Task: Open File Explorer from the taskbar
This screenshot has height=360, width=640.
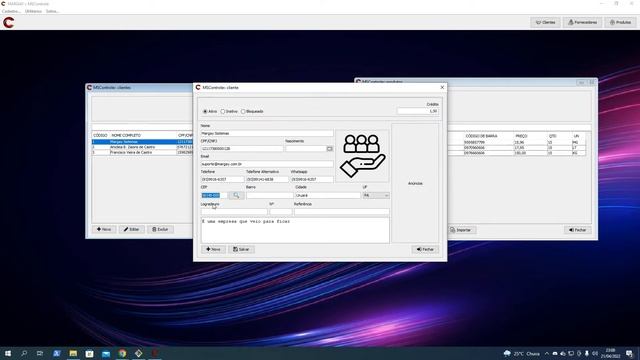Action: [x=73, y=353]
